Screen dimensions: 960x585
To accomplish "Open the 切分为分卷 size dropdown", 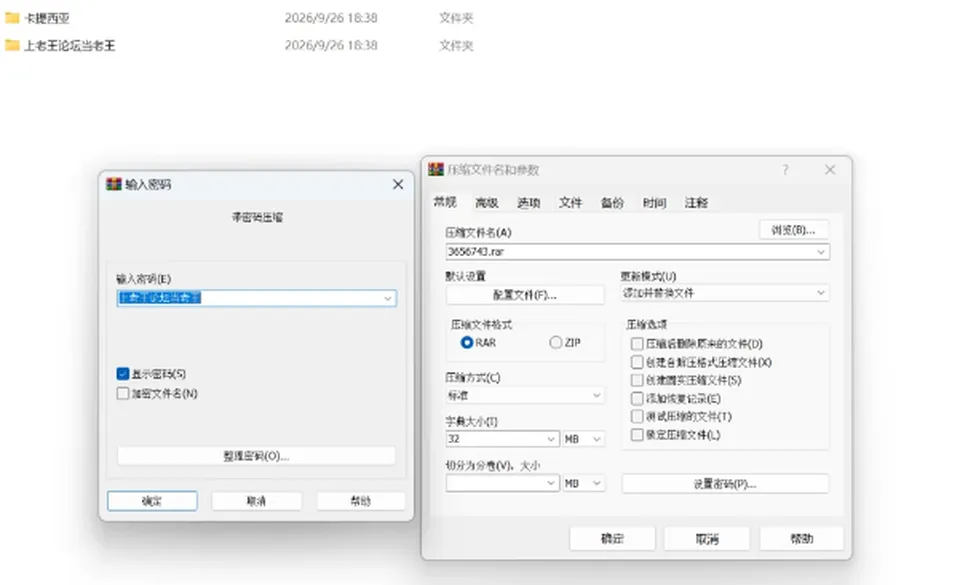I will point(550,483).
